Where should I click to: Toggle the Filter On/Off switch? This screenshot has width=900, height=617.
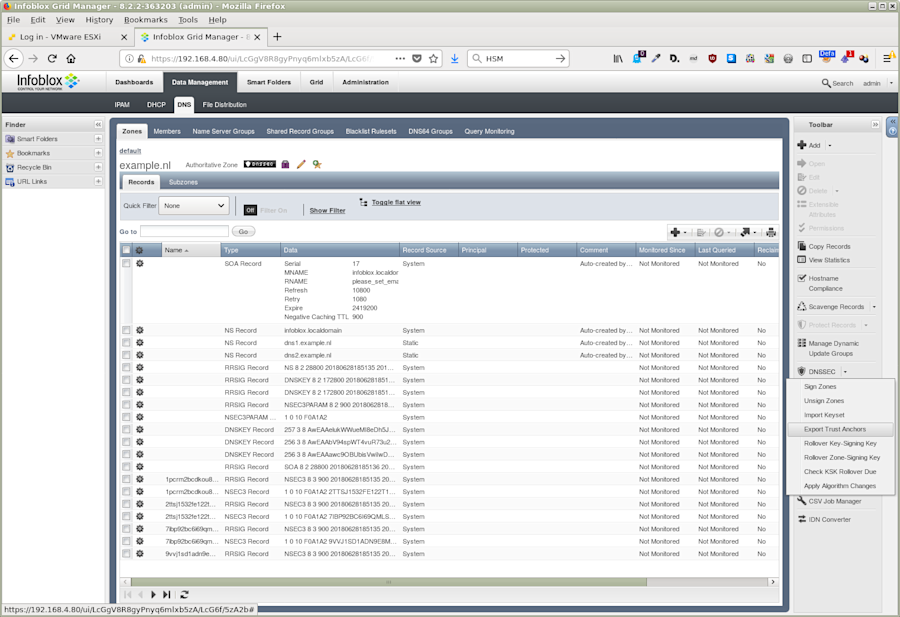pos(250,211)
